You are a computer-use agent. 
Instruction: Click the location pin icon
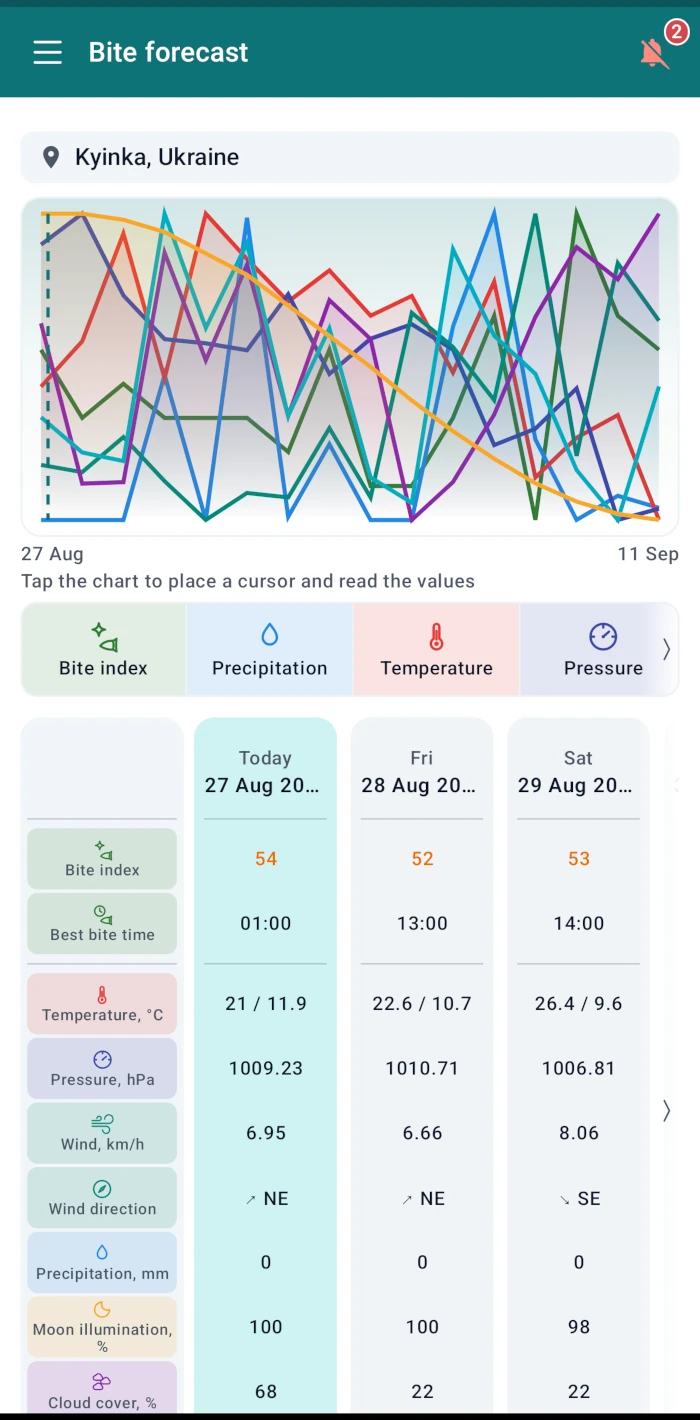pyautogui.click(x=50, y=157)
